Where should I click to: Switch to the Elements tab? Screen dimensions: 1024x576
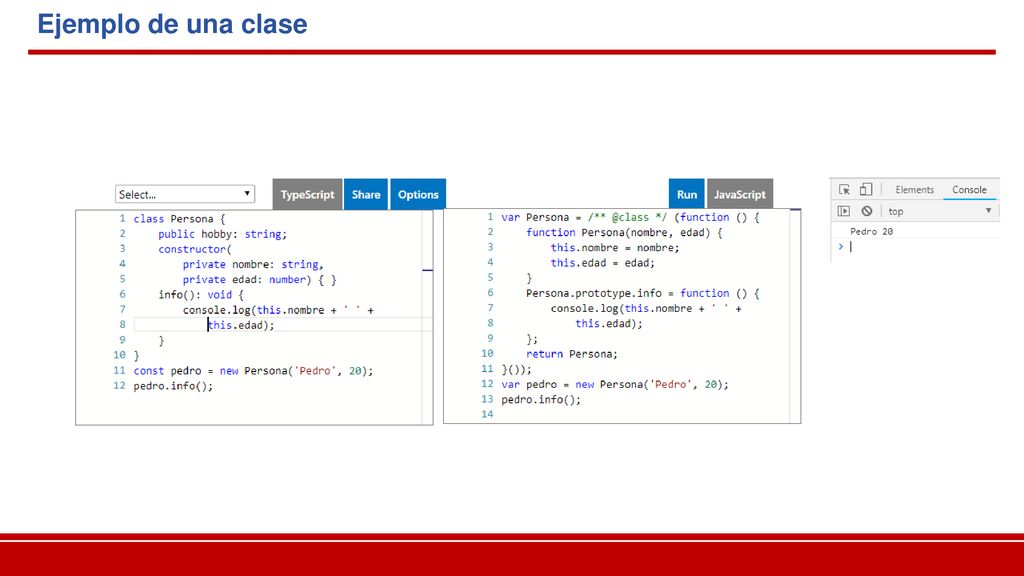click(x=914, y=189)
